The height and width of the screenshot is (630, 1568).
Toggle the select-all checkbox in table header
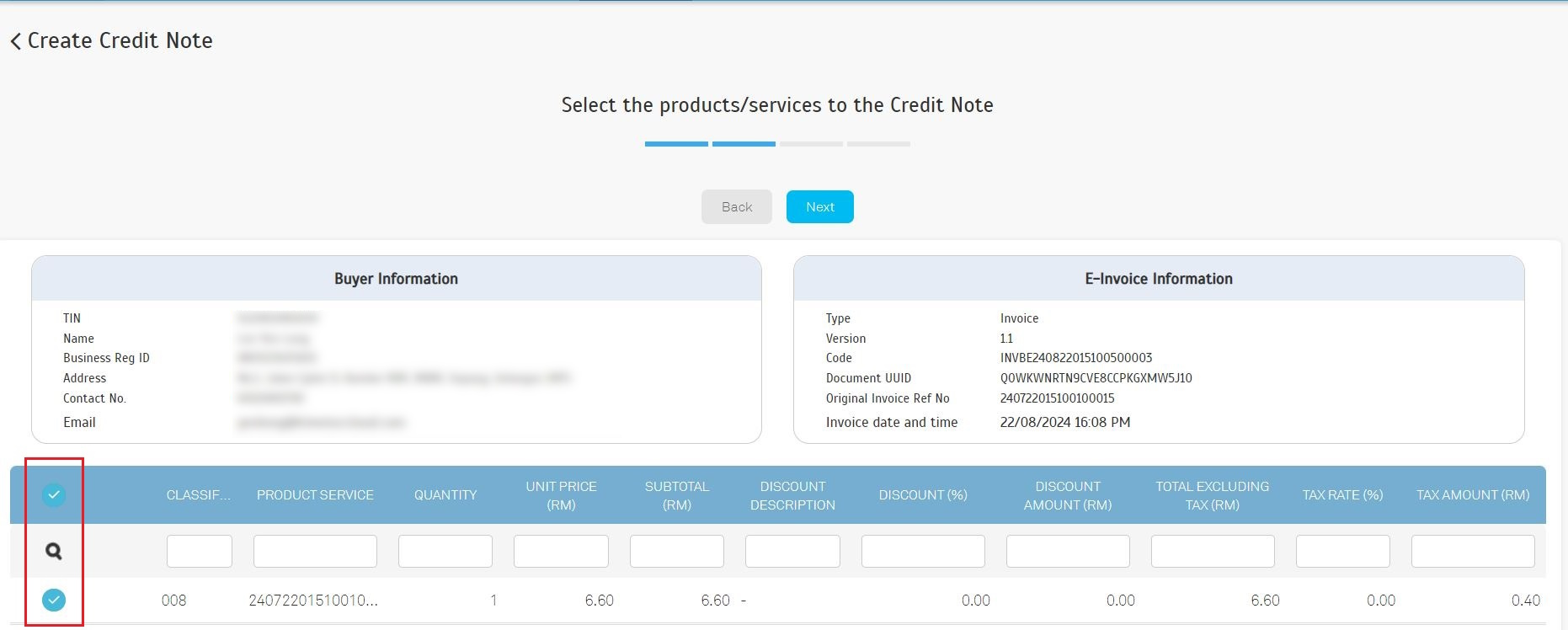click(x=54, y=494)
